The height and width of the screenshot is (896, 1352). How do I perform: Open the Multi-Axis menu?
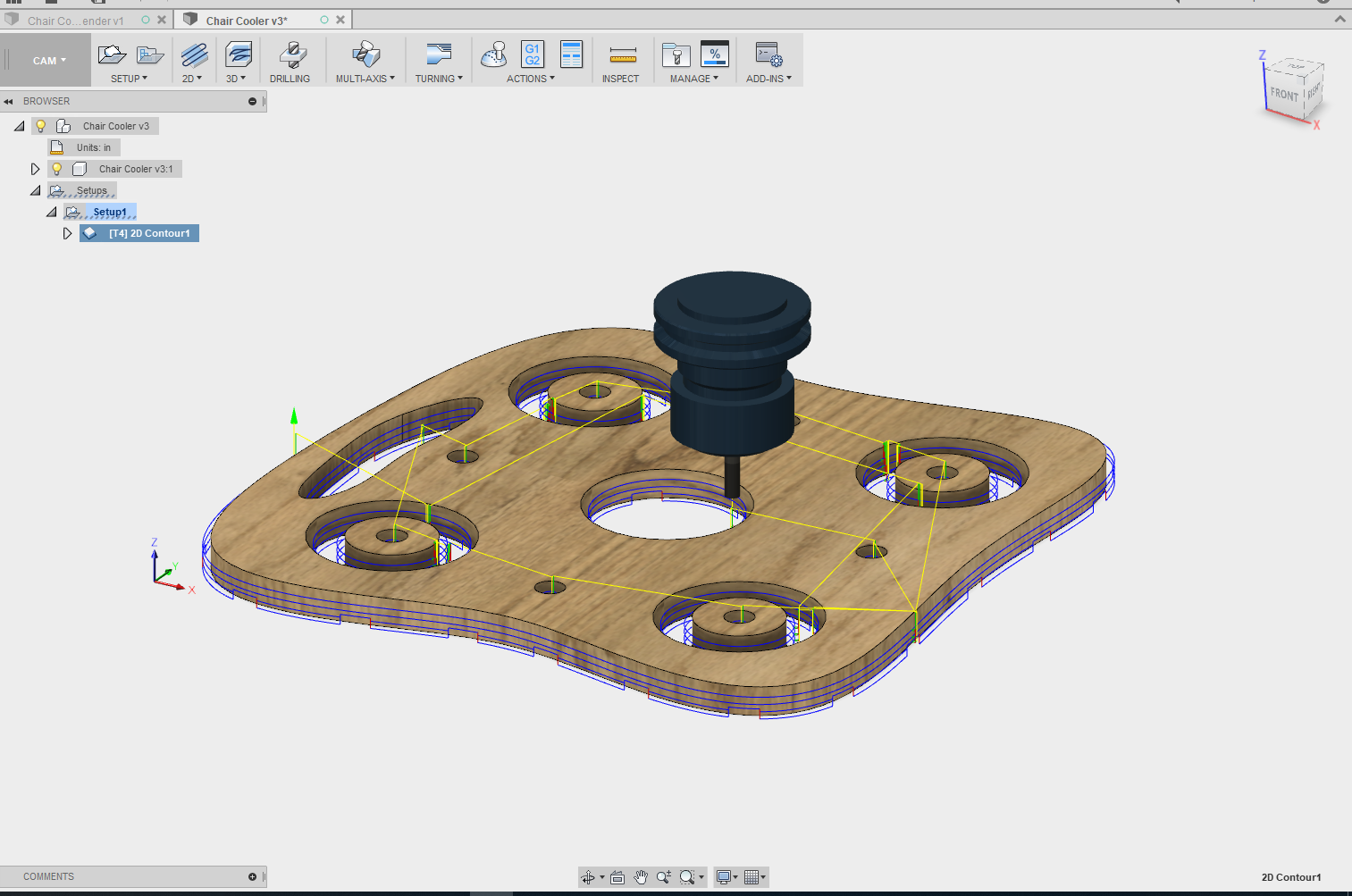pos(365,79)
